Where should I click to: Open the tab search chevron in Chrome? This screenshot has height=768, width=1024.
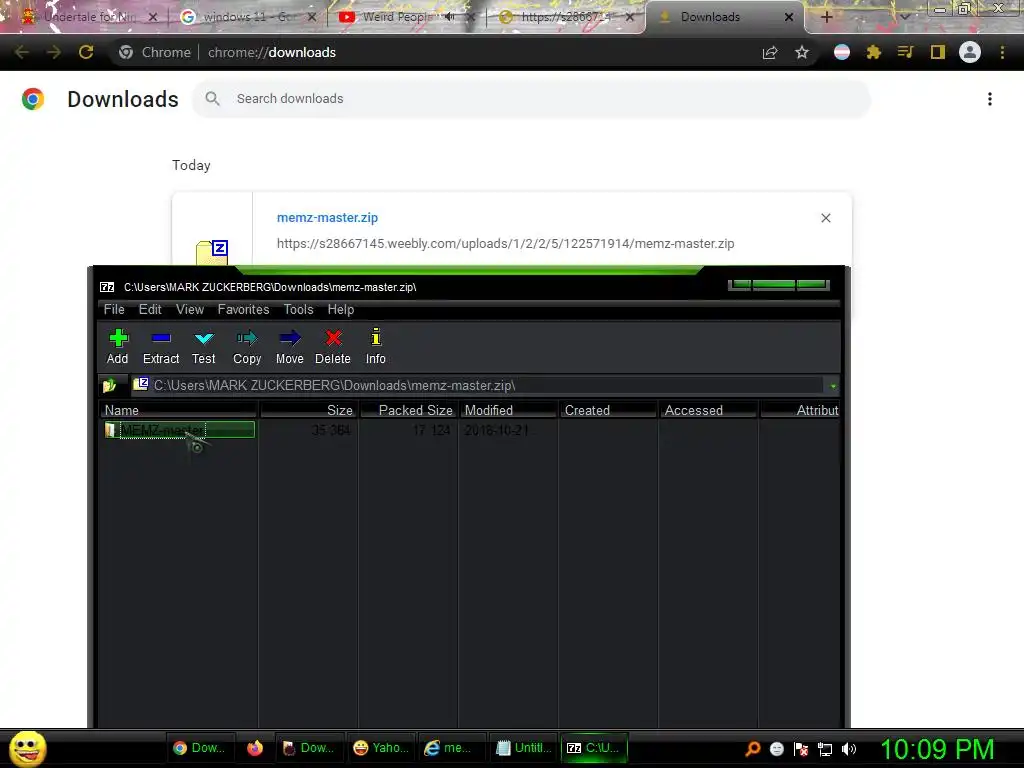(904, 17)
